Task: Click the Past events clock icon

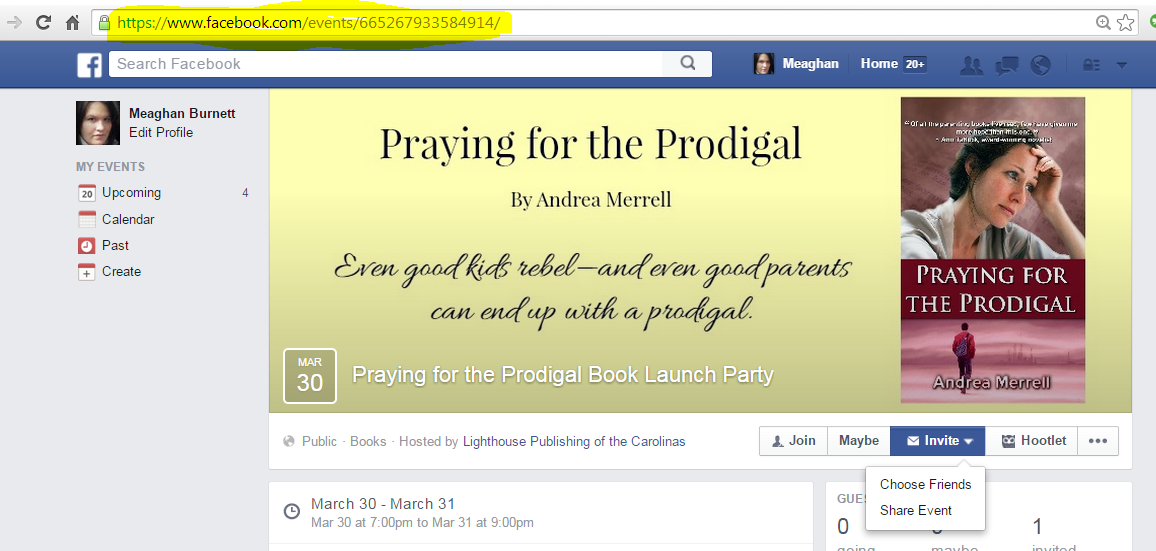Action: [x=87, y=246]
